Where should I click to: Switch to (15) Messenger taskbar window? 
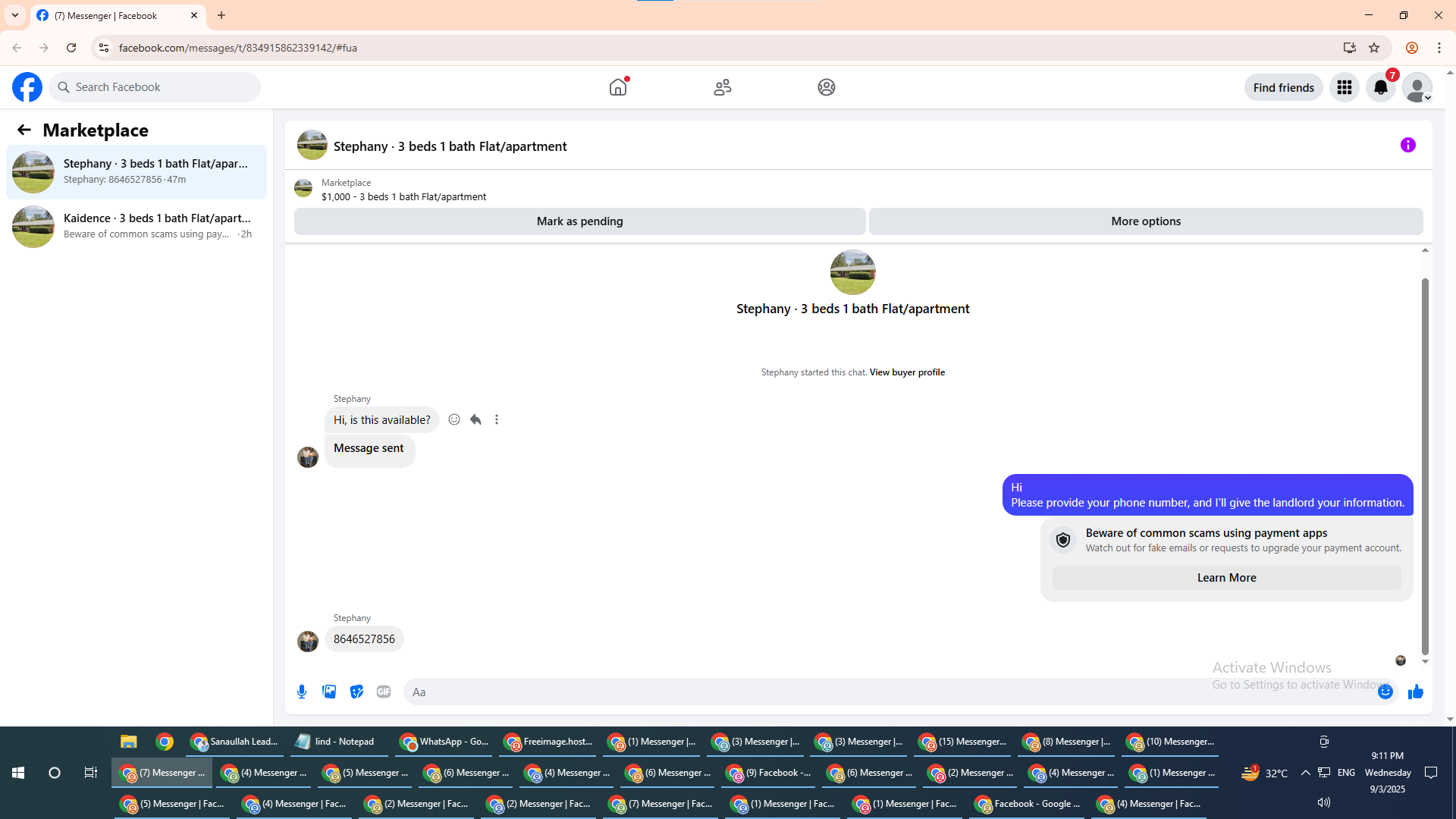click(x=962, y=742)
